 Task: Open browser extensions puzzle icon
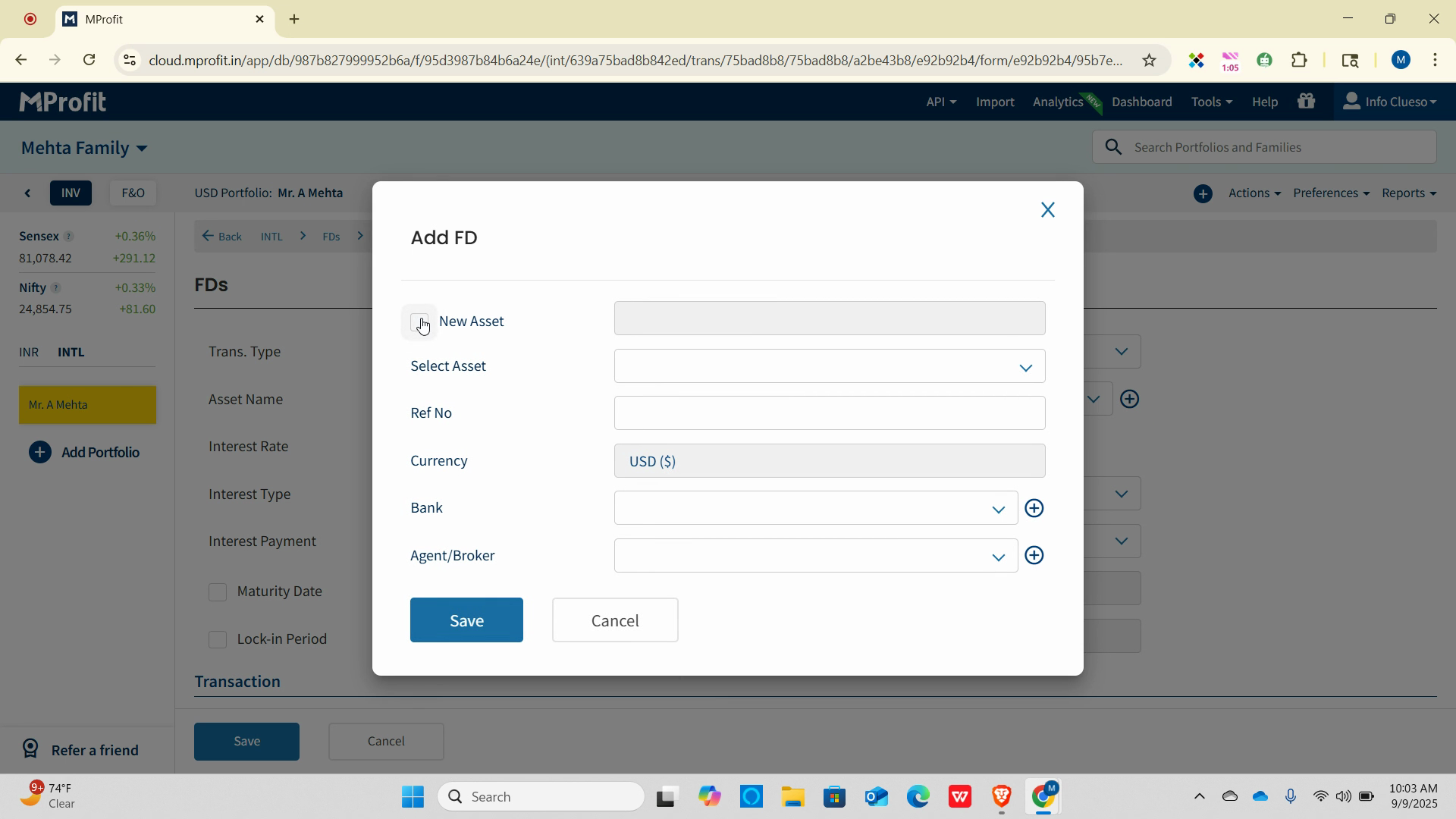tap(1299, 60)
